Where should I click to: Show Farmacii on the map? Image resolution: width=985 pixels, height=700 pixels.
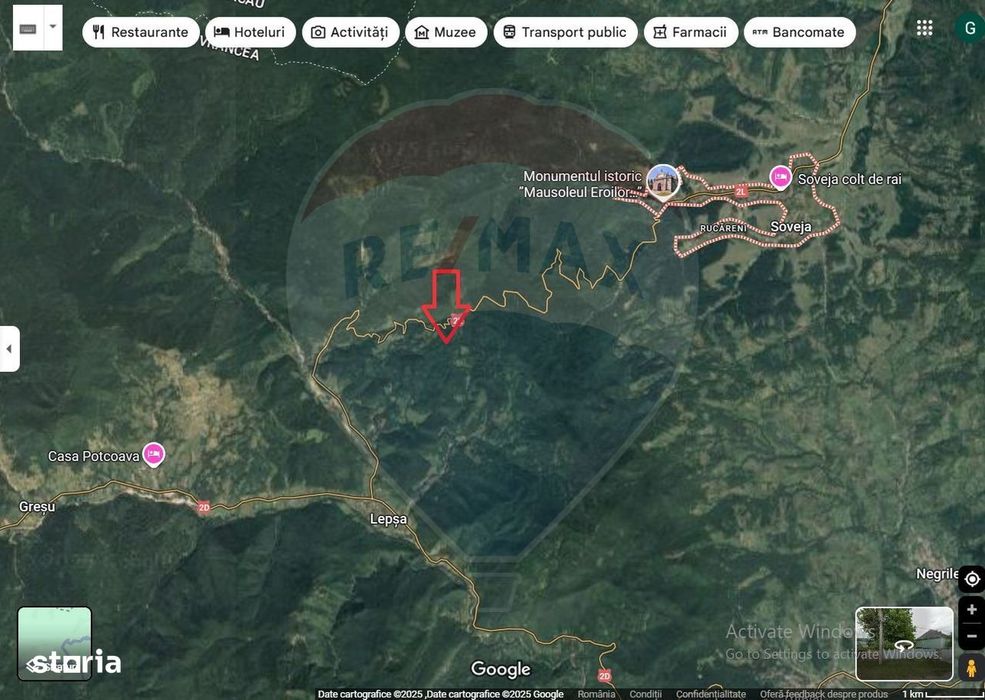pyautogui.click(x=690, y=32)
